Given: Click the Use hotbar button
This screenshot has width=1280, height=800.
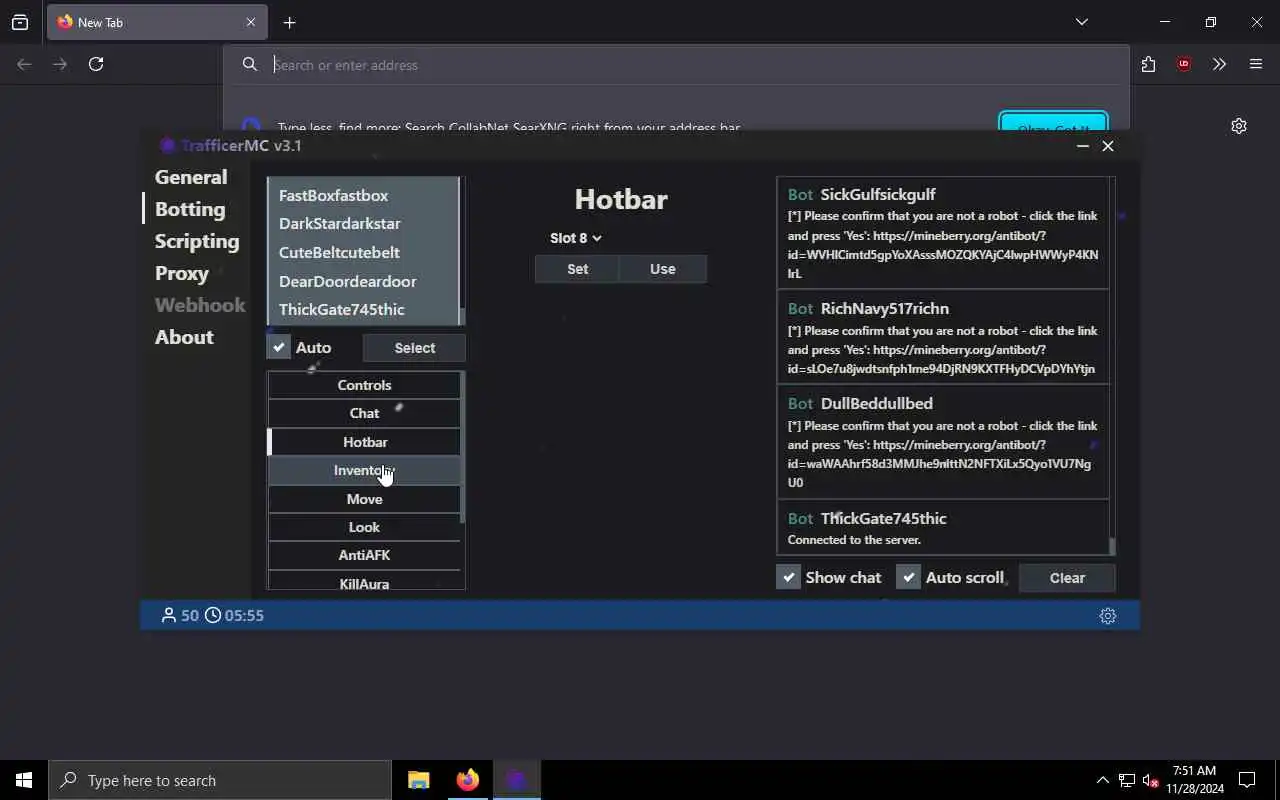Looking at the screenshot, I should [x=663, y=269].
